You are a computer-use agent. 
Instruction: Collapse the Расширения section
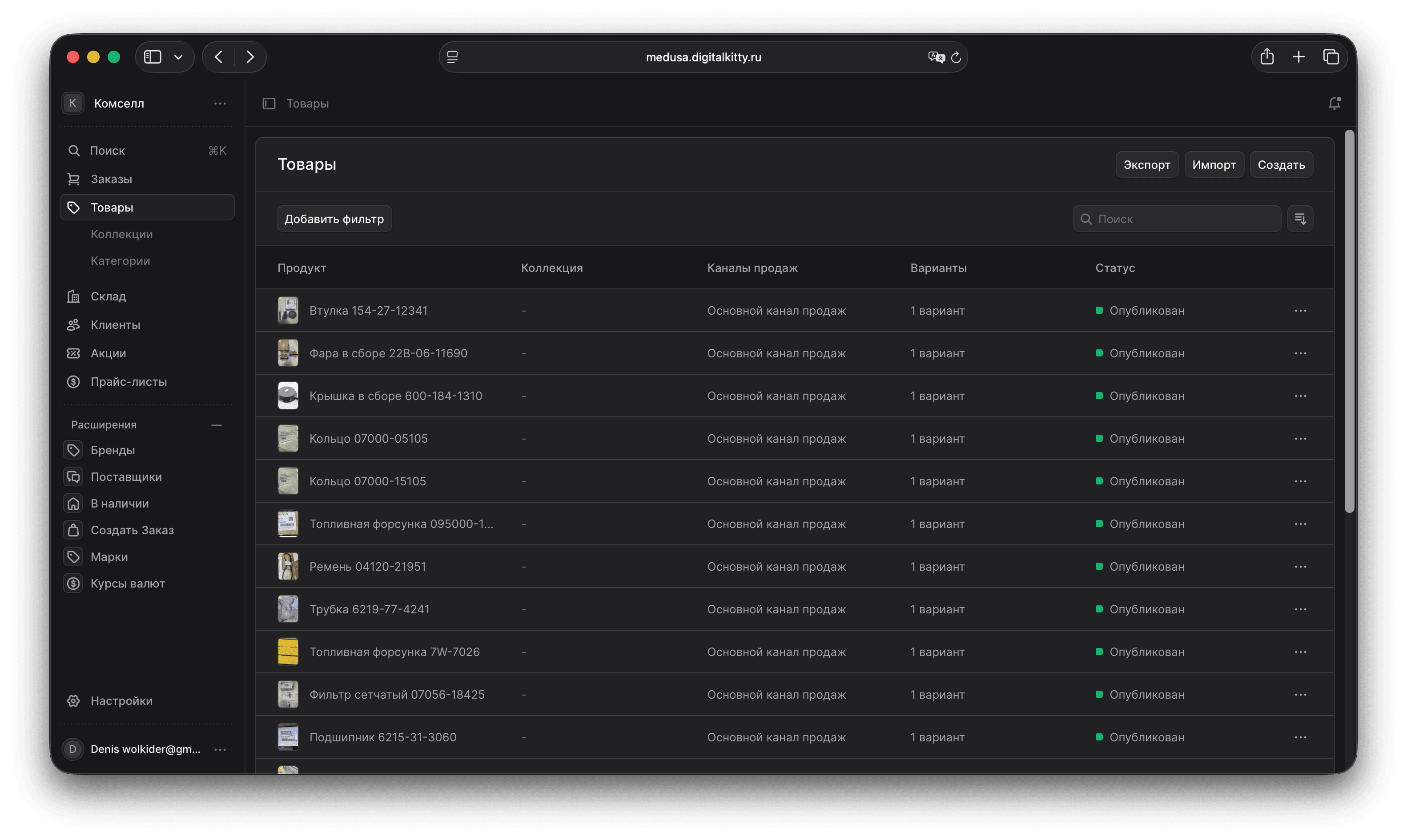coord(216,424)
